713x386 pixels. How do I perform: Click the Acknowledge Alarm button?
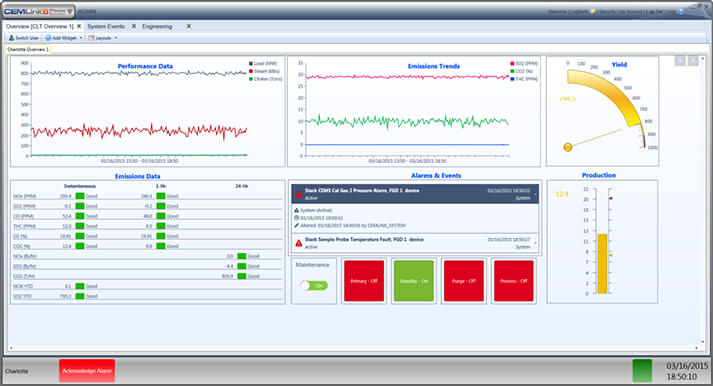tap(87, 371)
